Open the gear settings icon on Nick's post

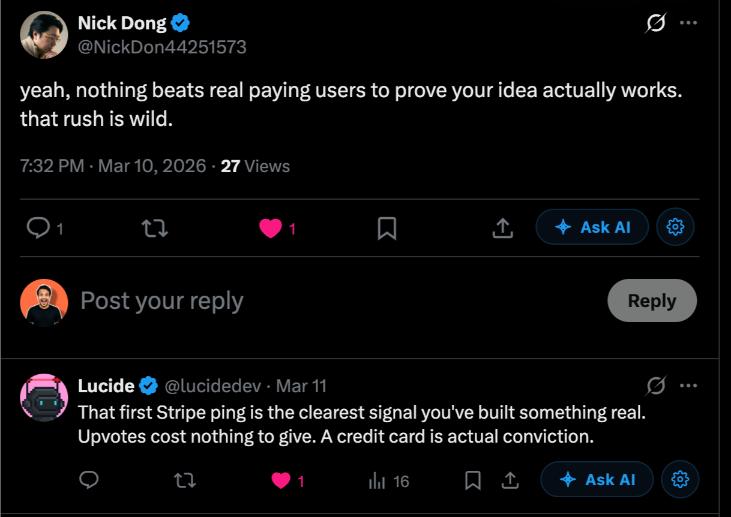(x=675, y=228)
